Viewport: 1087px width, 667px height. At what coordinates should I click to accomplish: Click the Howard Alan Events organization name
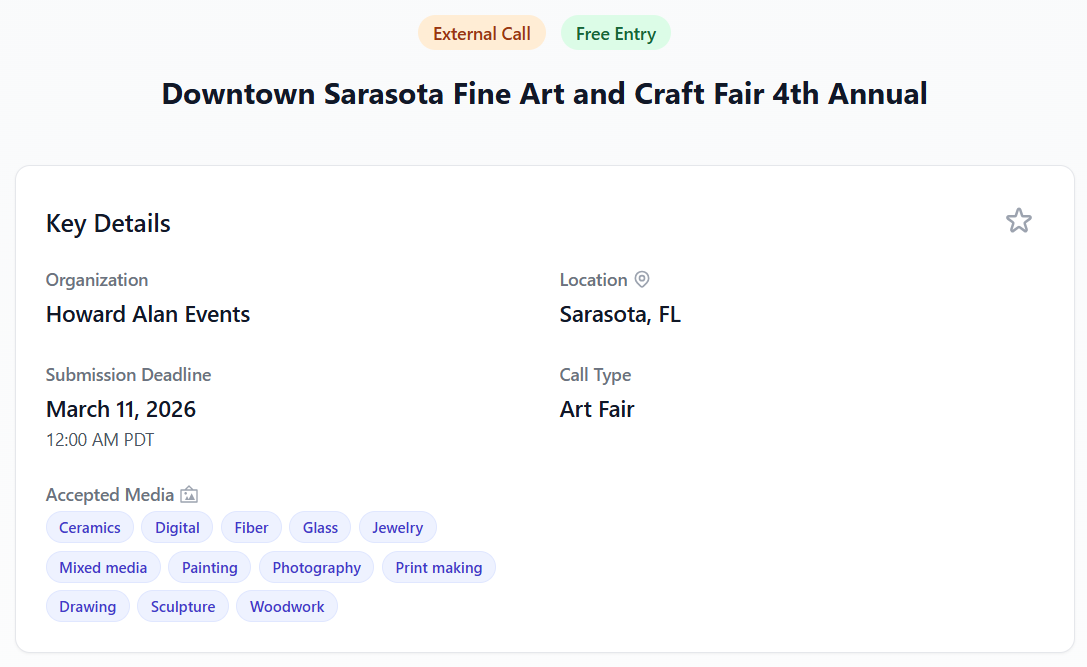click(147, 314)
